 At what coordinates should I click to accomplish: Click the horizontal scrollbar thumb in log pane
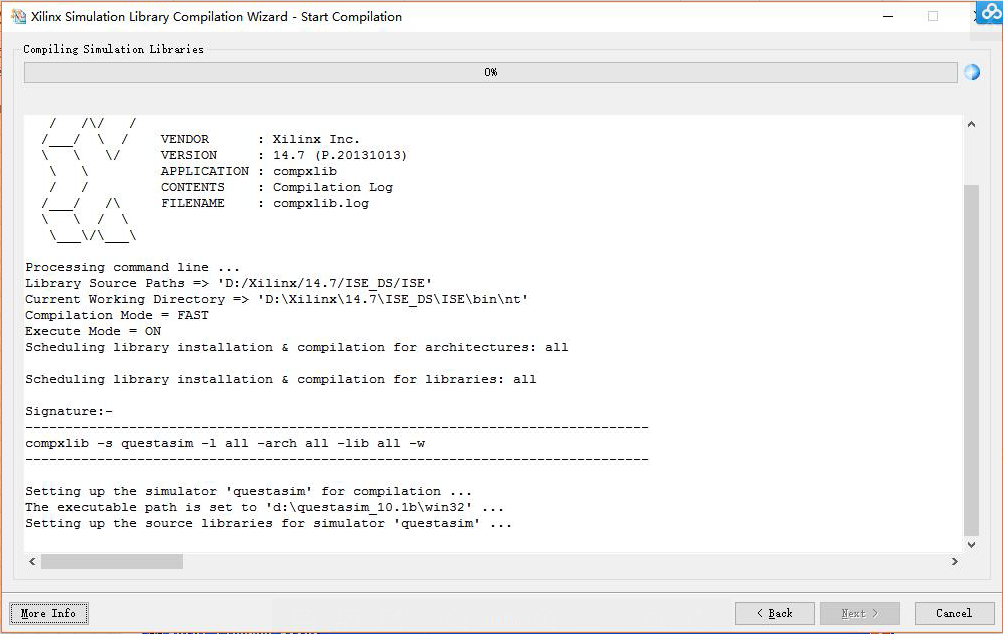tap(112, 561)
